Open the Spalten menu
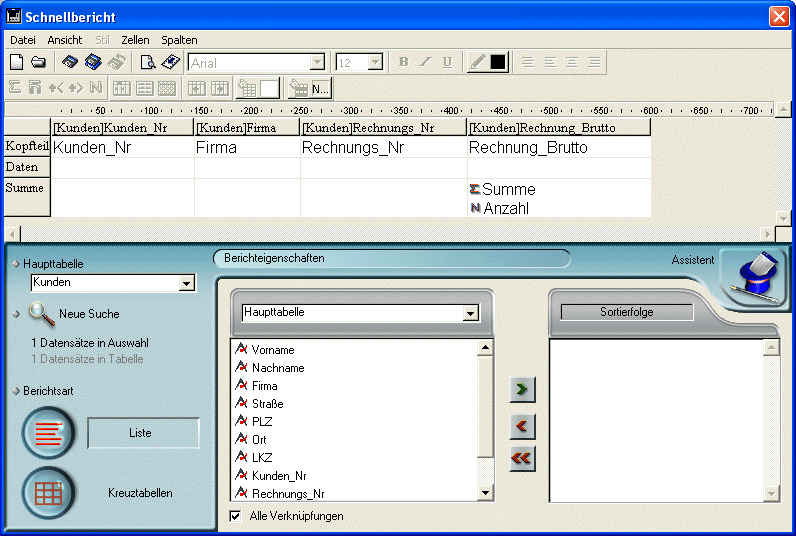This screenshot has height=536, width=796. pos(179,39)
